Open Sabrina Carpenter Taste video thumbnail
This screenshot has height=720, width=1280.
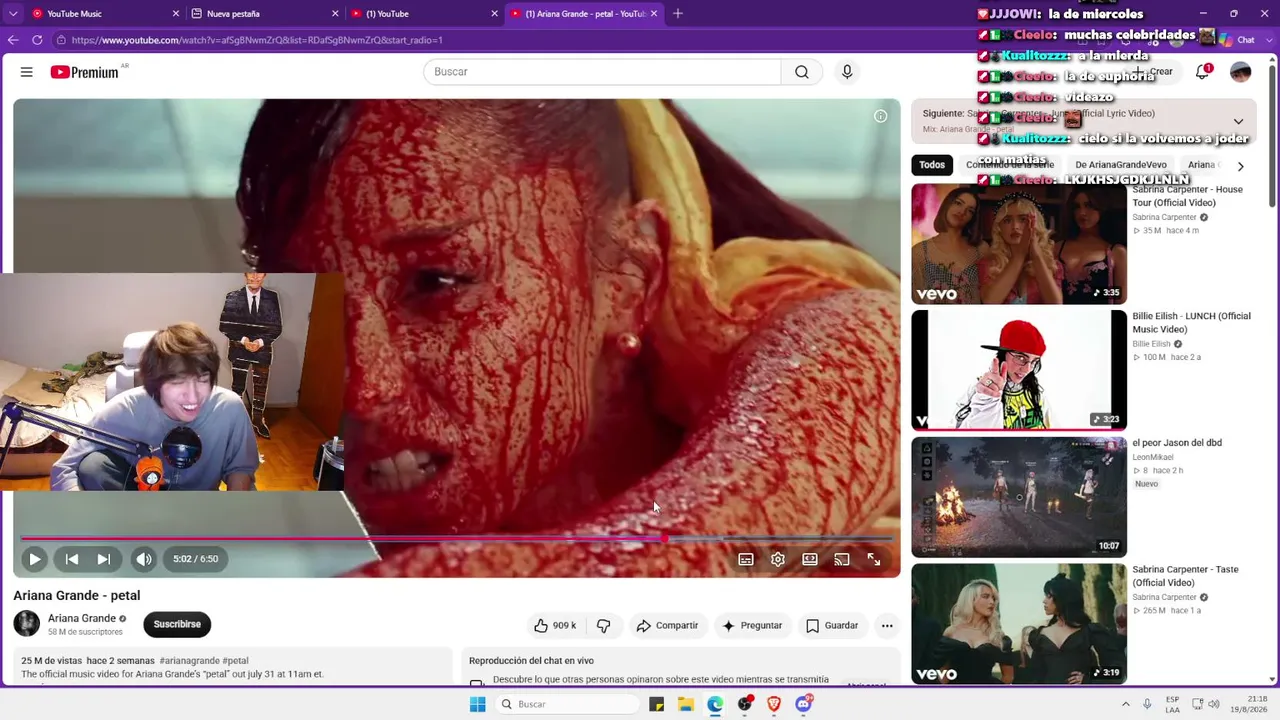click(1019, 624)
